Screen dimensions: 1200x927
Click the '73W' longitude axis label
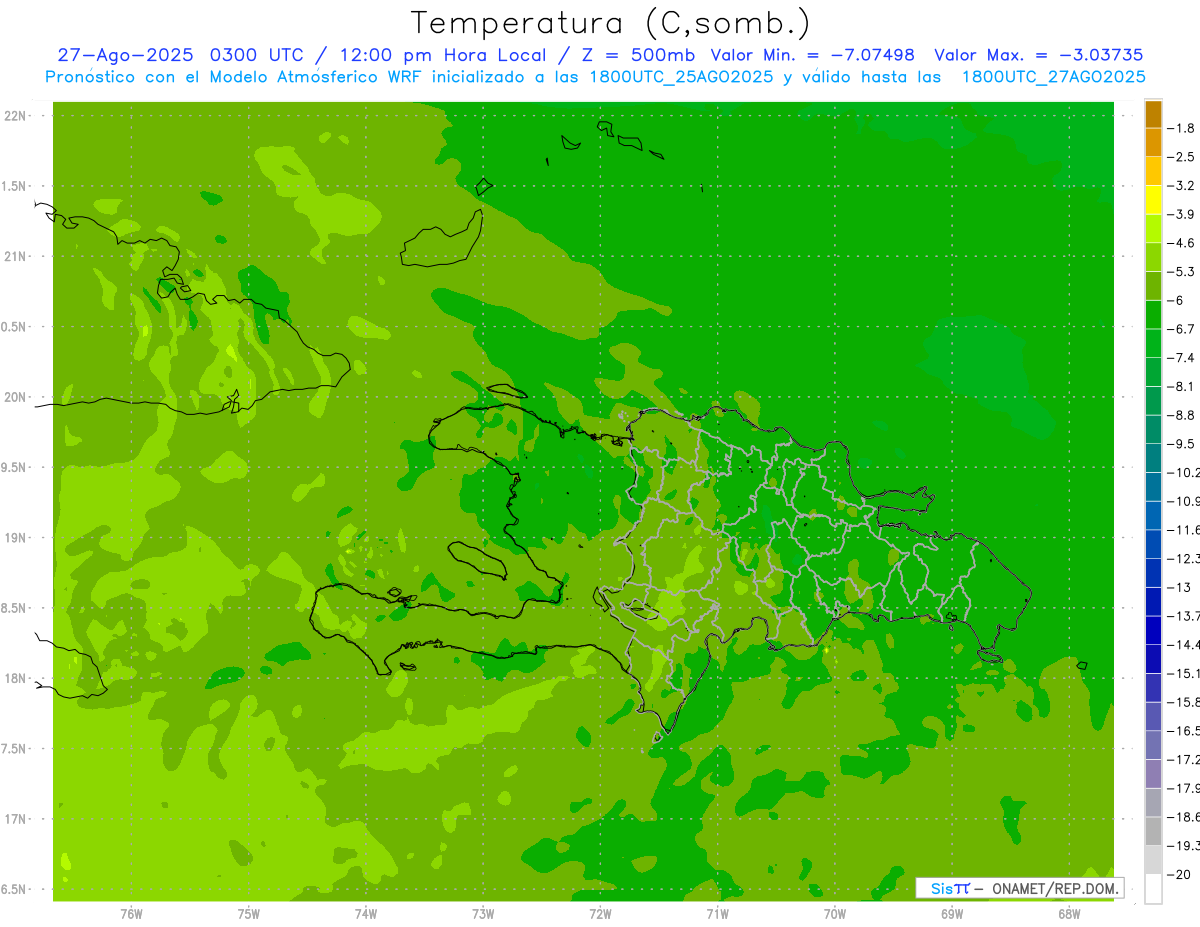coord(483,914)
